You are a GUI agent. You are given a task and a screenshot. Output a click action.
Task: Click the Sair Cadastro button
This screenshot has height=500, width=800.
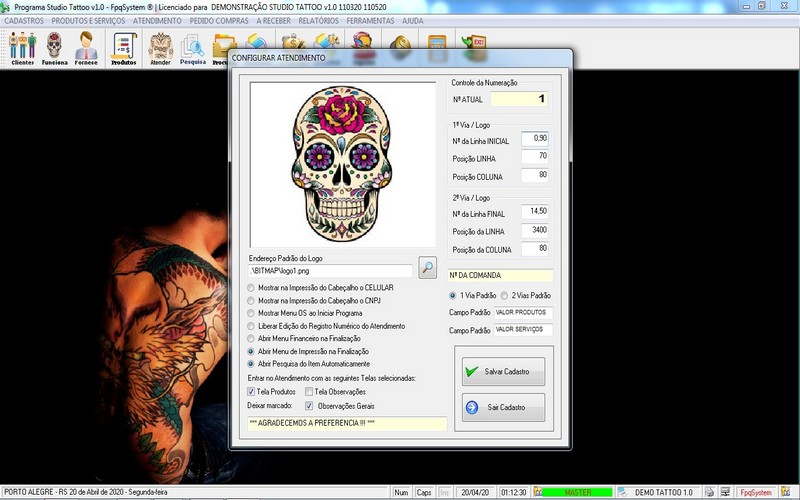coord(504,408)
